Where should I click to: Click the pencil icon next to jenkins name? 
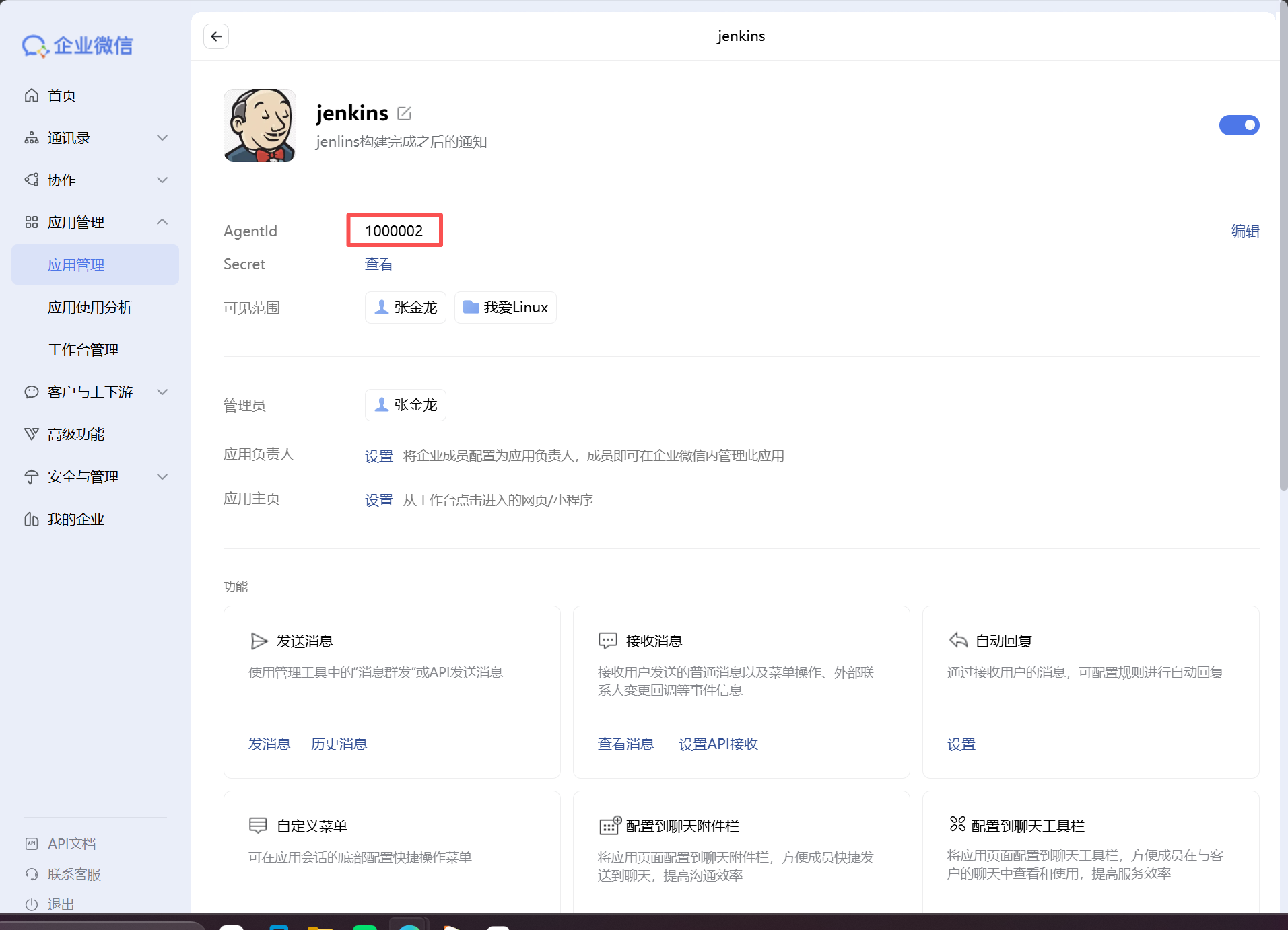pyautogui.click(x=404, y=113)
